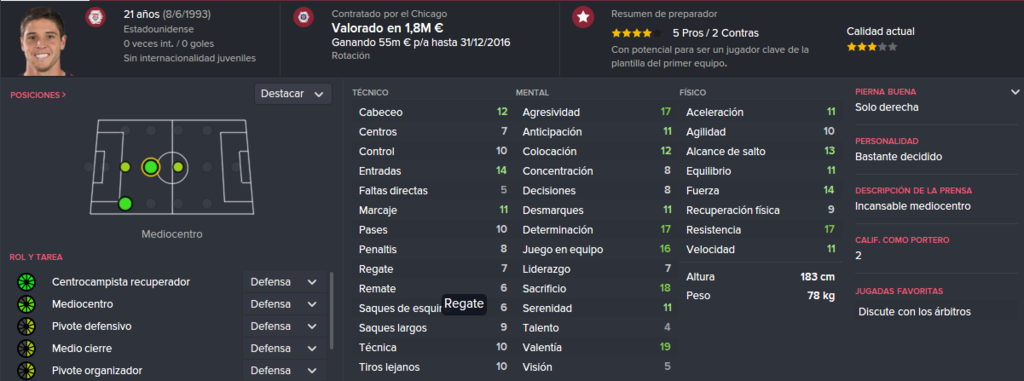1024x381 pixels.
Task: Click the roles list vertical scrollbar
Action: (332, 310)
